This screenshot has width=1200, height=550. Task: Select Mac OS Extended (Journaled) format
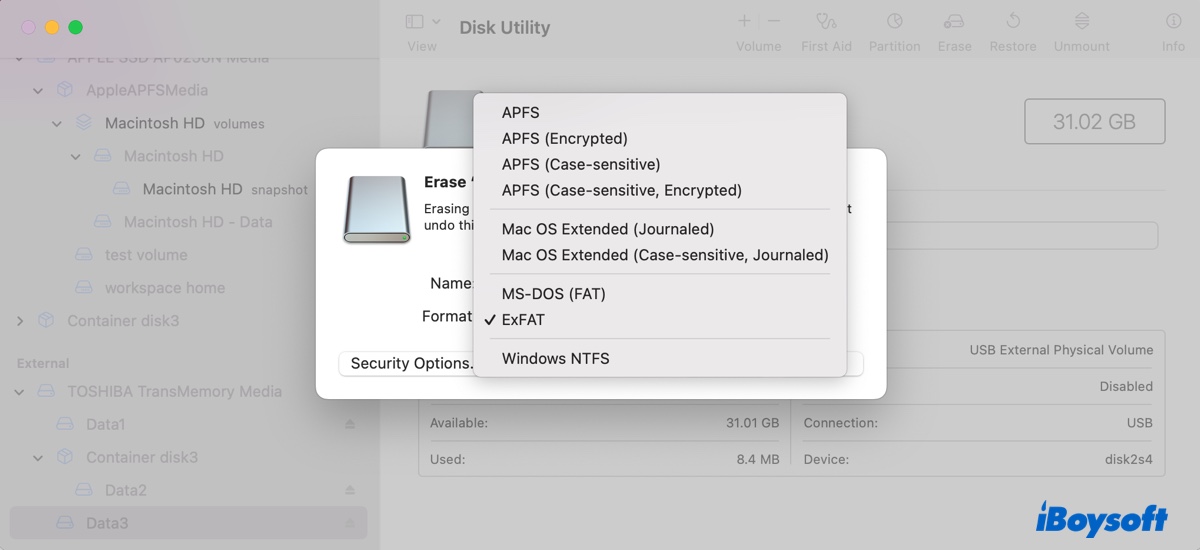tap(607, 229)
